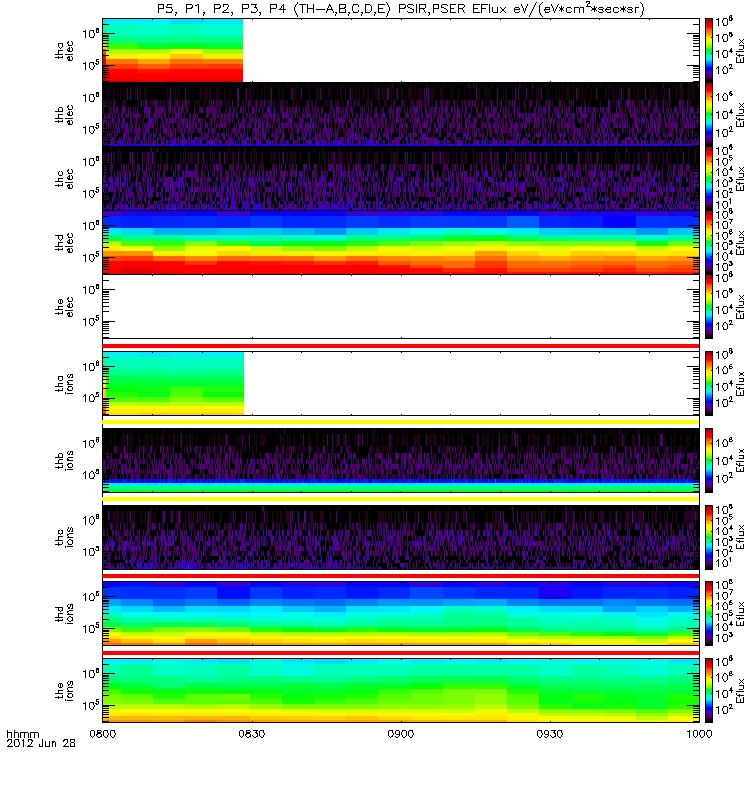Viewport: 750px width, 800px height.
Task: Click inside the thd ions spectrogram
Action: click(401, 613)
